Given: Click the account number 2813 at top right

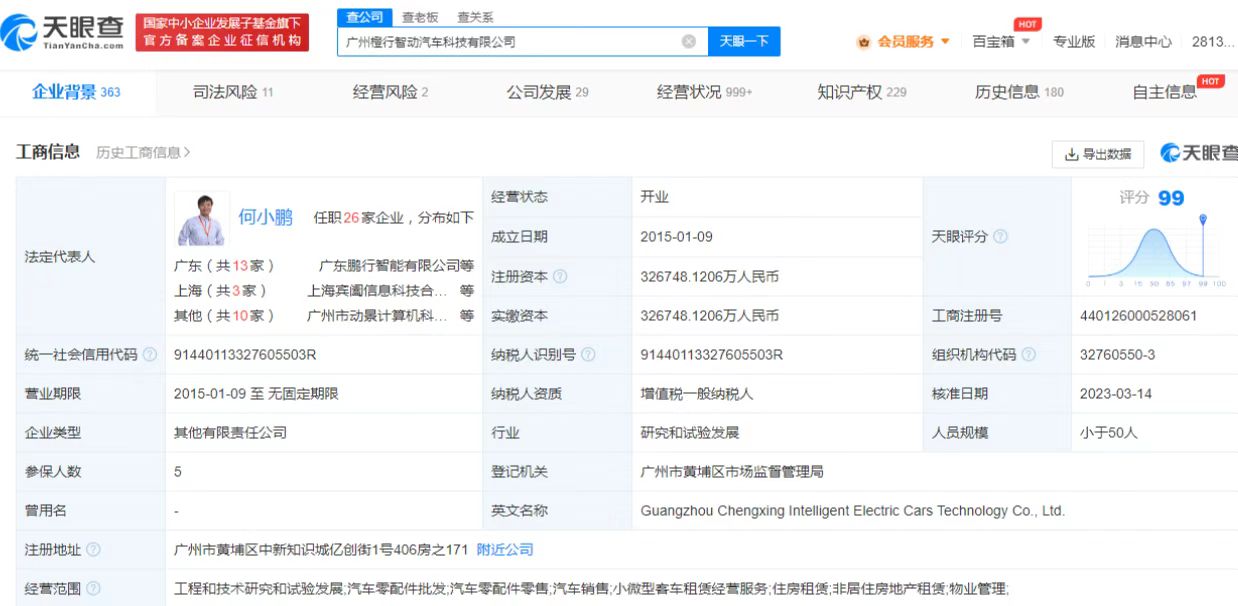Looking at the screenshot, I should point(1213,42).
